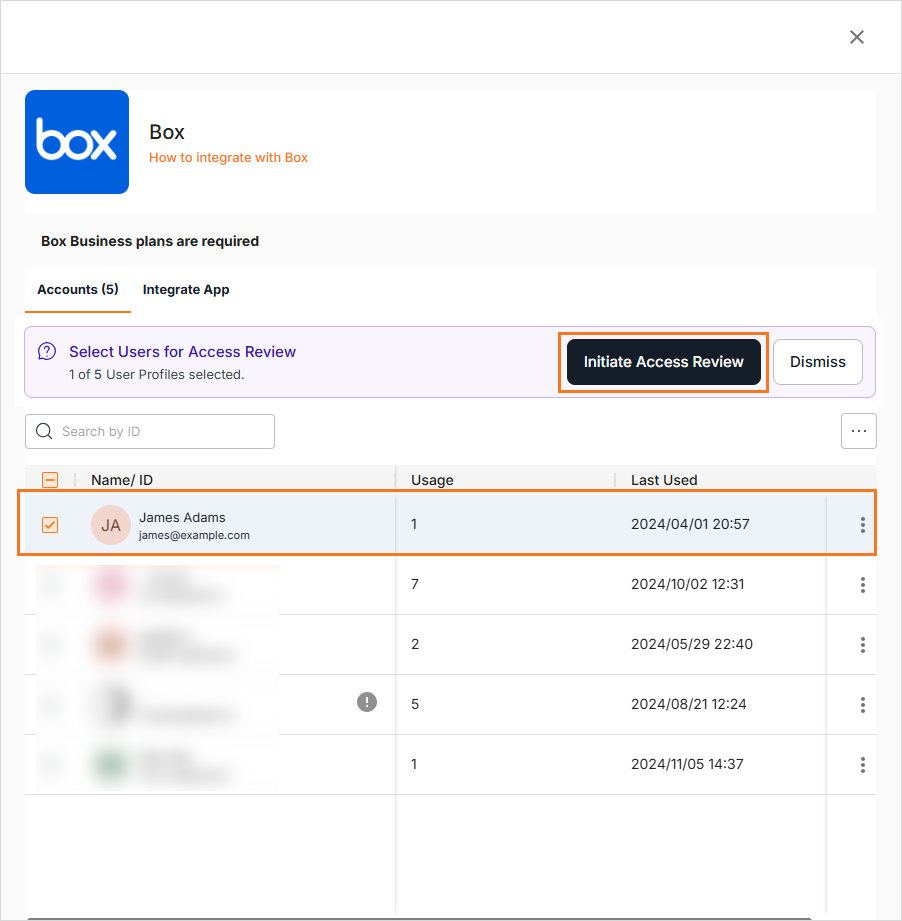Uncheck the James Adams checkbox

tap(50, 525)
